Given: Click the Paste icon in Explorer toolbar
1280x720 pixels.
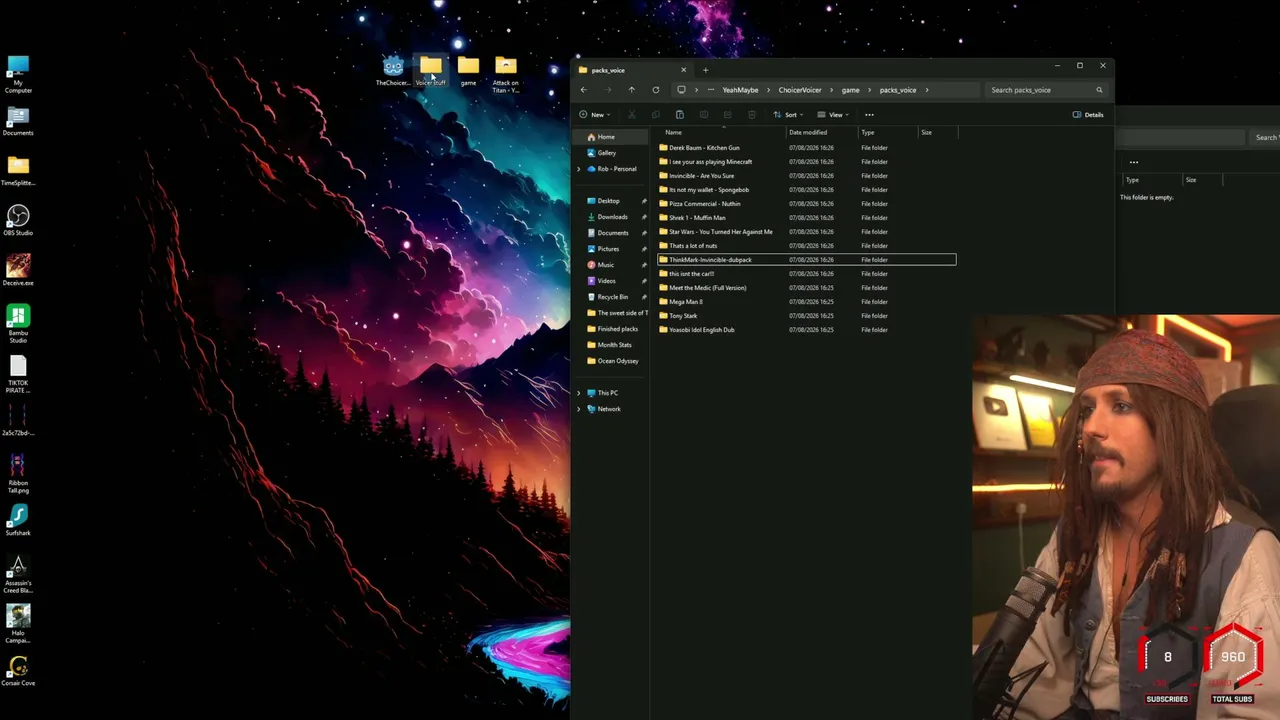Looking at the screenshot, I should pos(679,115).
